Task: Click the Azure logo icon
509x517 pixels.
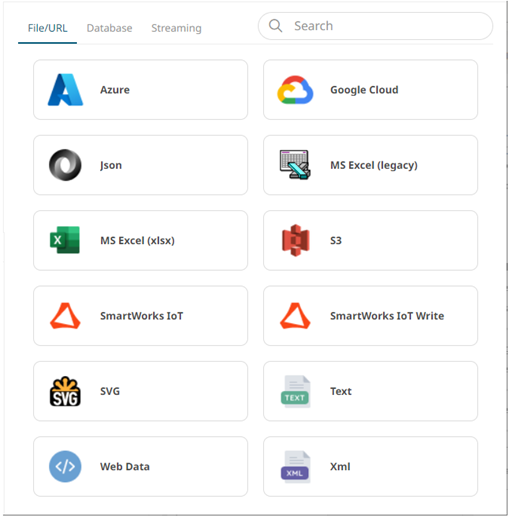Action: (x=65, y=90)
